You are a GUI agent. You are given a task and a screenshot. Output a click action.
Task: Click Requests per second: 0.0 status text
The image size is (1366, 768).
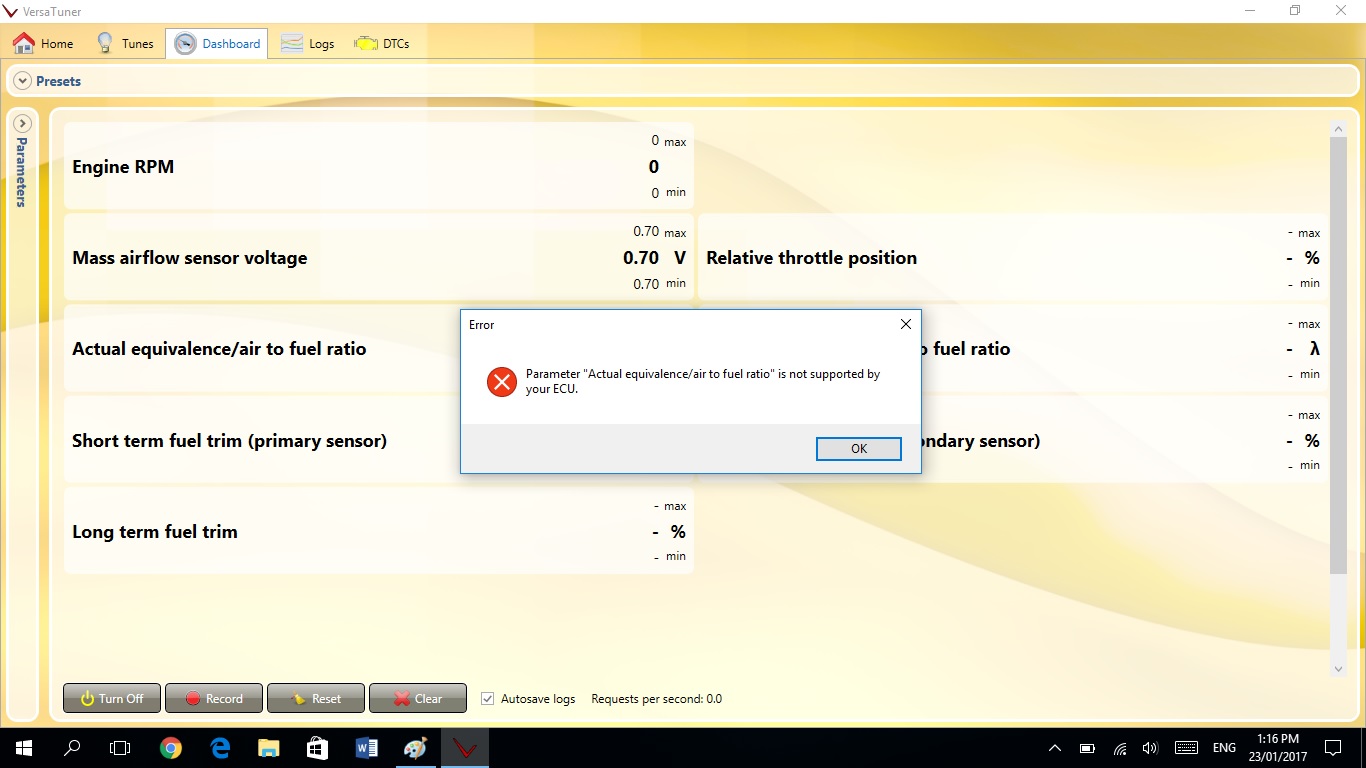click(x=656, y=699)
